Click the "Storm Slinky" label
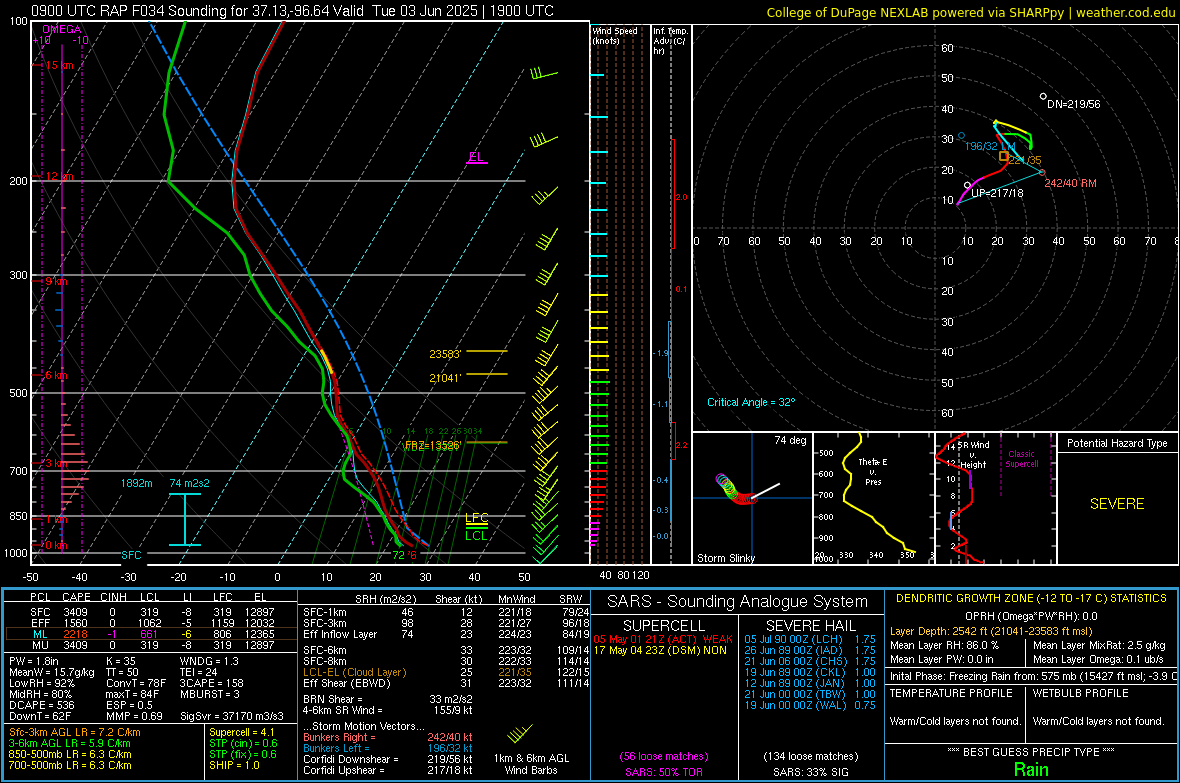This screenshot has width=1180, height=783. click(725, 558)
